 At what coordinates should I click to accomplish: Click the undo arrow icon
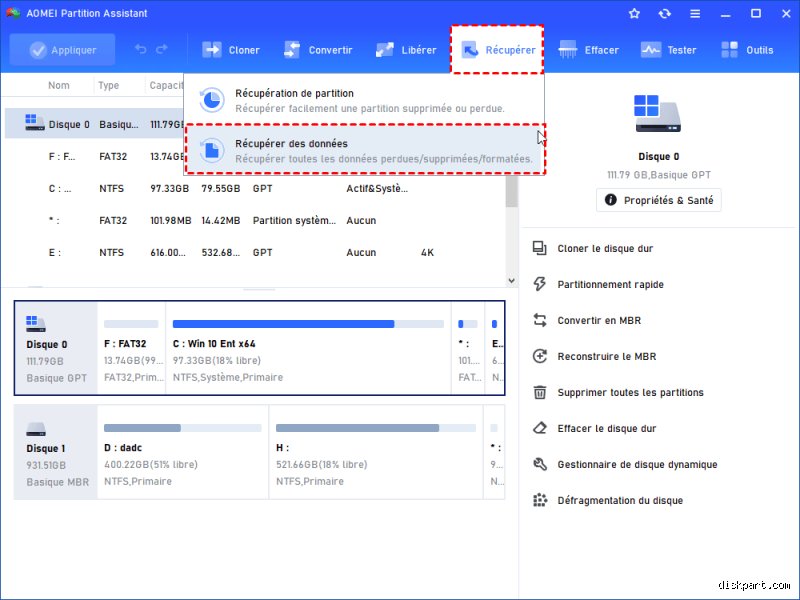140,49
